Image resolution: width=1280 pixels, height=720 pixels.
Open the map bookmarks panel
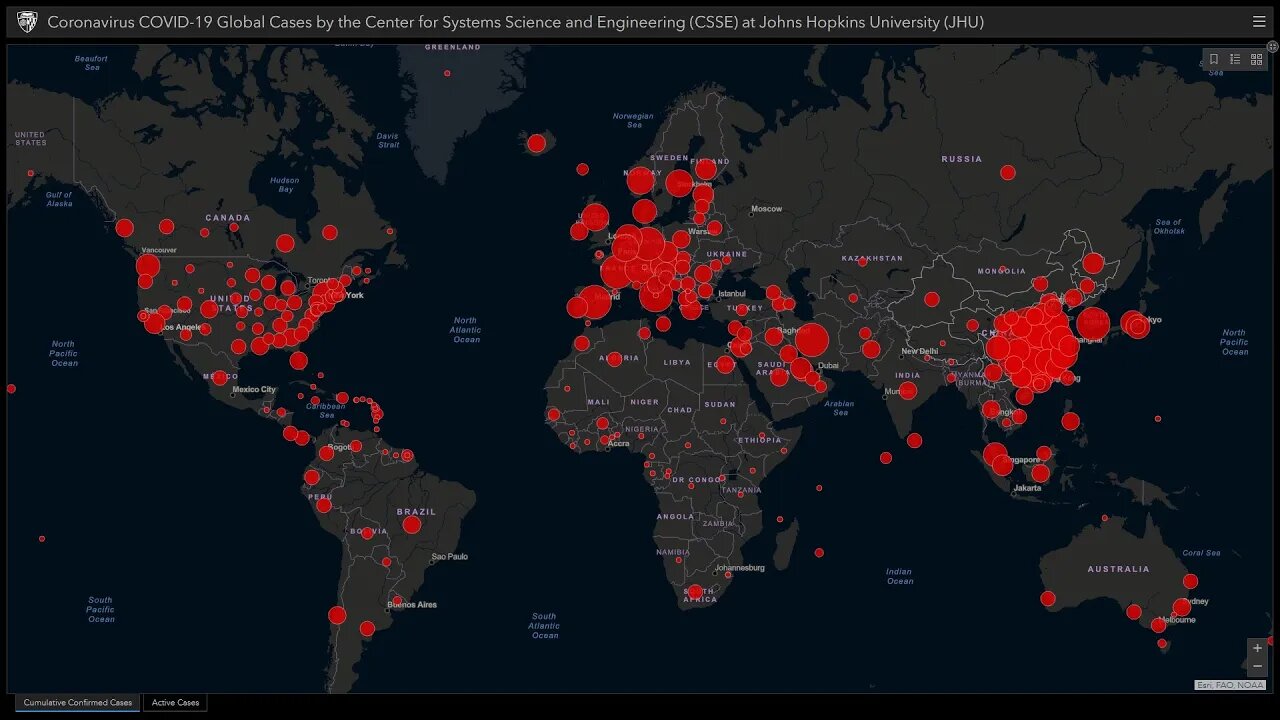coord(1214,60)
